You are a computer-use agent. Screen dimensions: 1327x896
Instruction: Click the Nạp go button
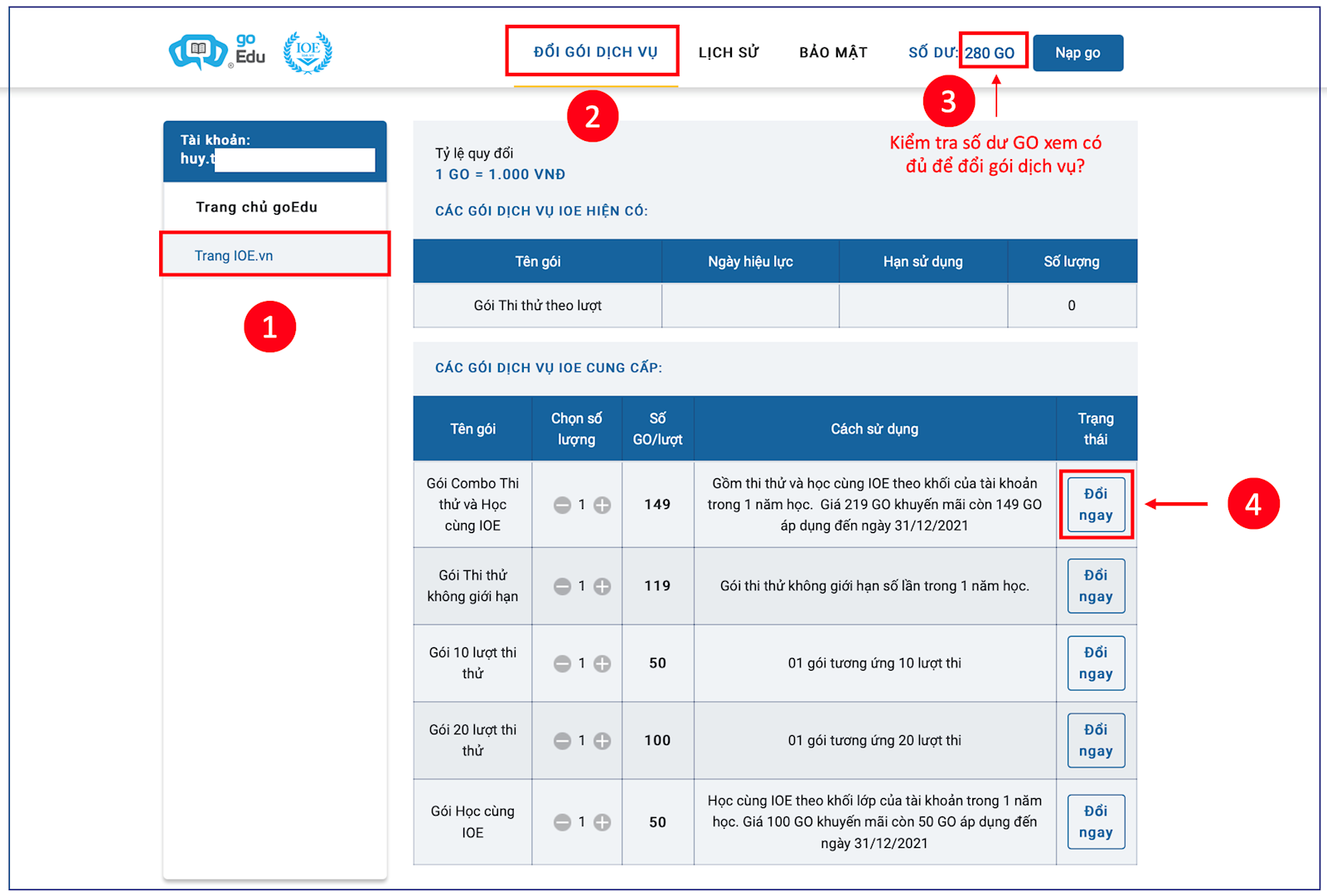click(1078, 53)
